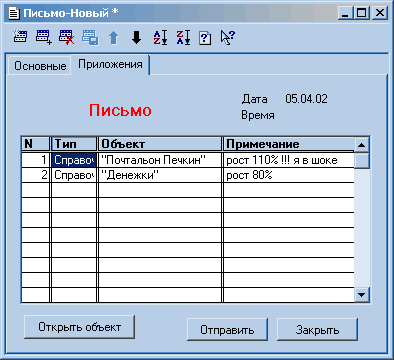Minimize the Письмо-Новый window
Screen dimensions: 394x360
tap(346, 13)
